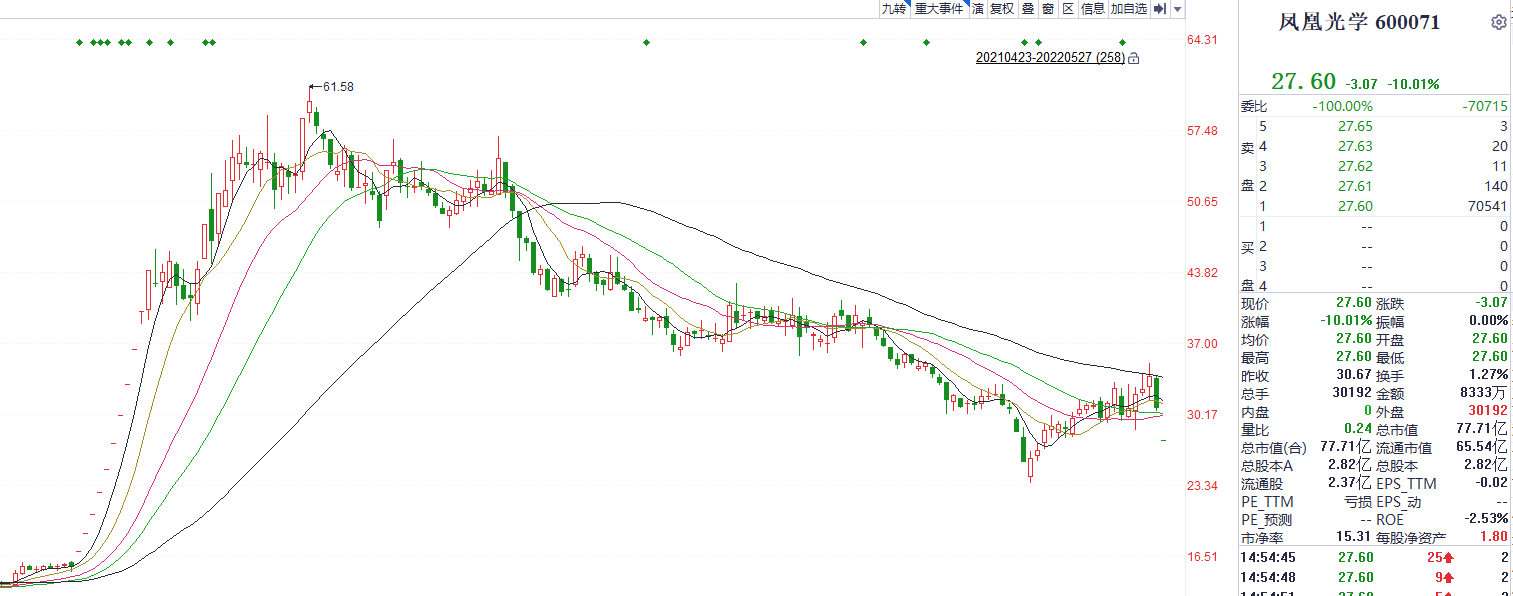
Task: Click the last green diamond event marker
Action: pos(1122,42)
